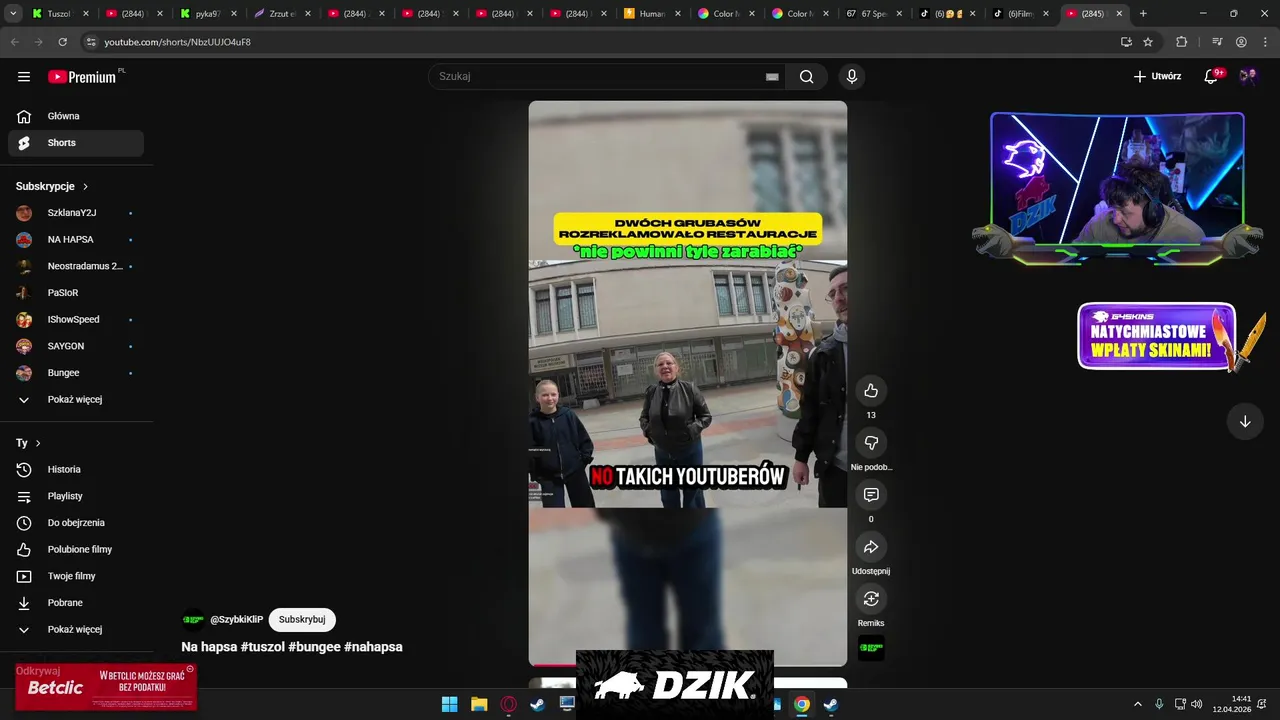Expand Pokaż więcej below Pobrane
This screenshot has height=720, width=1280.
[x=76, y=629]
